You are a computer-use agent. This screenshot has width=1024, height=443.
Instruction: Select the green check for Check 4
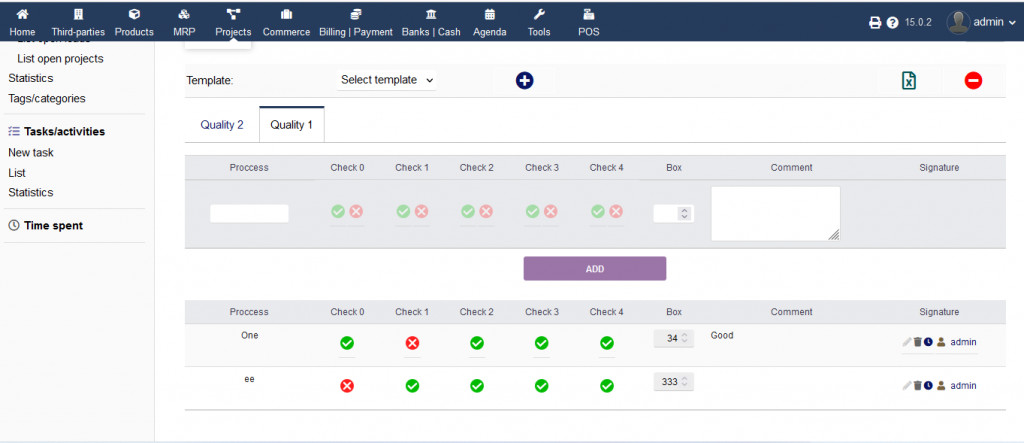tap(598, 211)
